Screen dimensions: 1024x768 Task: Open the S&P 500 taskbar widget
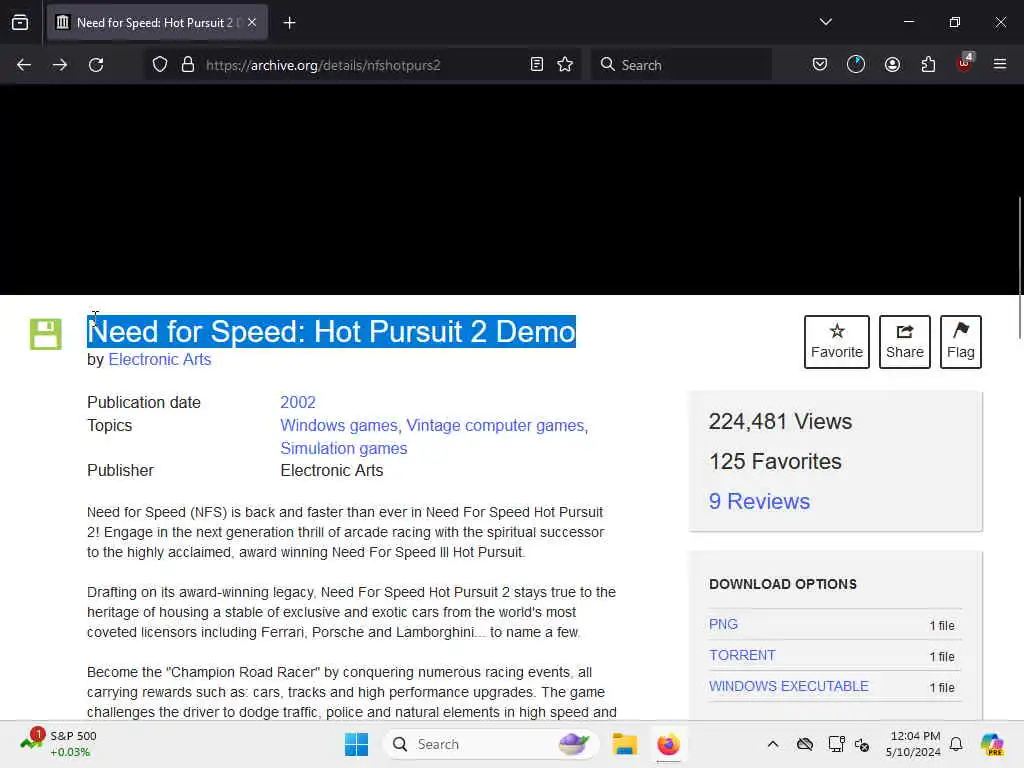pyautogui.click(x=59, y=744)
